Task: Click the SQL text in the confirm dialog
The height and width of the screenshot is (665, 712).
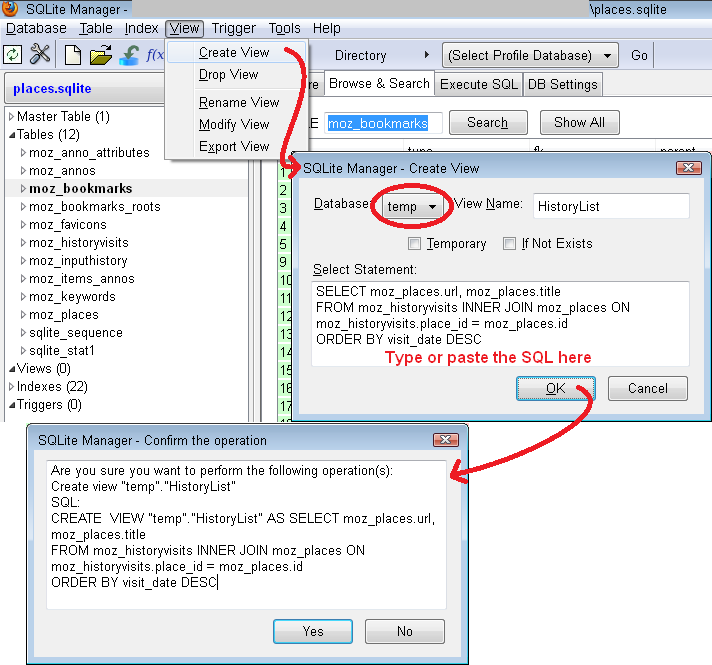Action: pos(246,535)
